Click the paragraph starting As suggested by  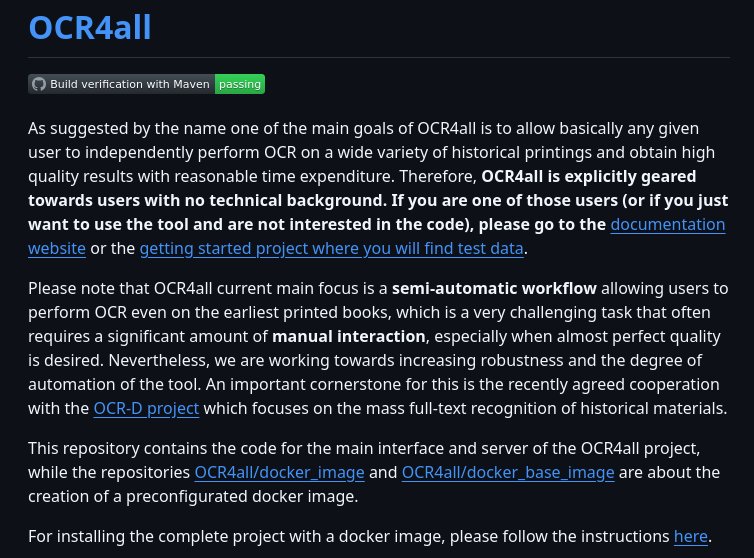(379, 189)
